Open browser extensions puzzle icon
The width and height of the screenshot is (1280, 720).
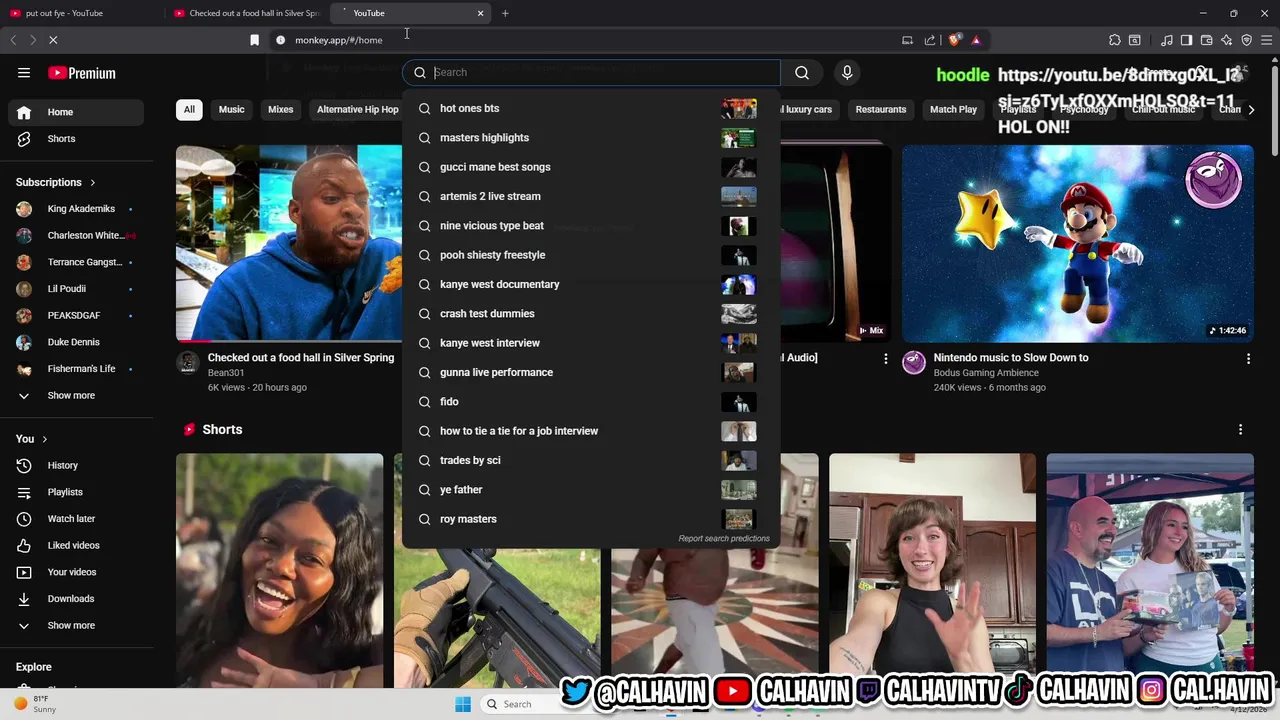(1114, 40)
